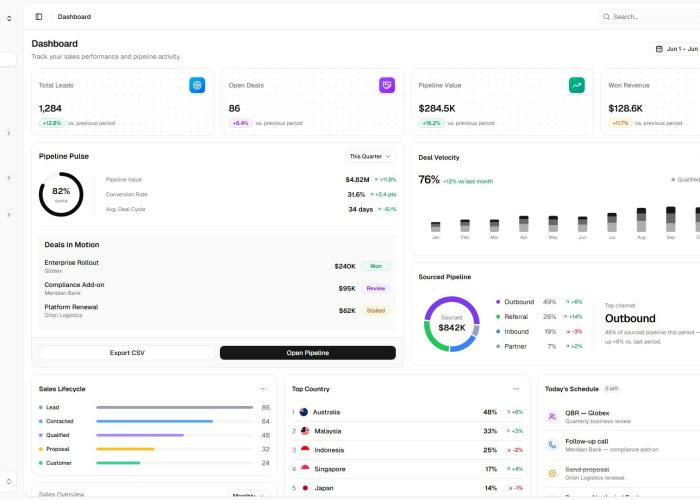Click the Contacted lifecycle progress bar
This screenshot has height=500, width=700.
[x=175, y=421]
